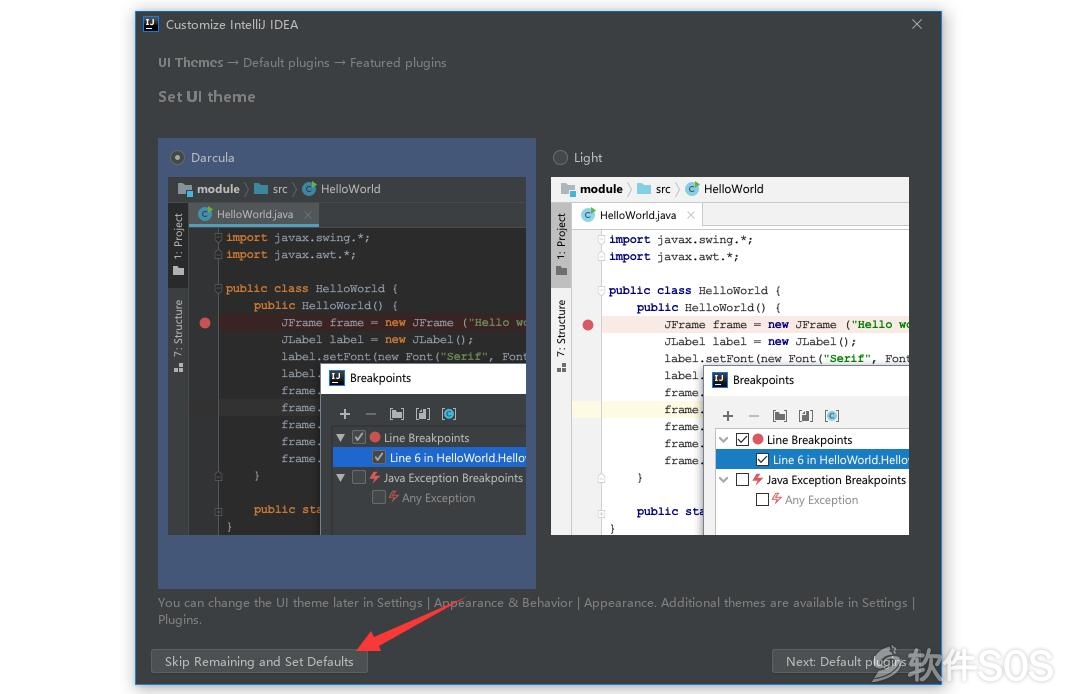Toggle Line 6 checkbox in Darcula preview
This screenshot has width=1069, height=694.
click(379, 457)
